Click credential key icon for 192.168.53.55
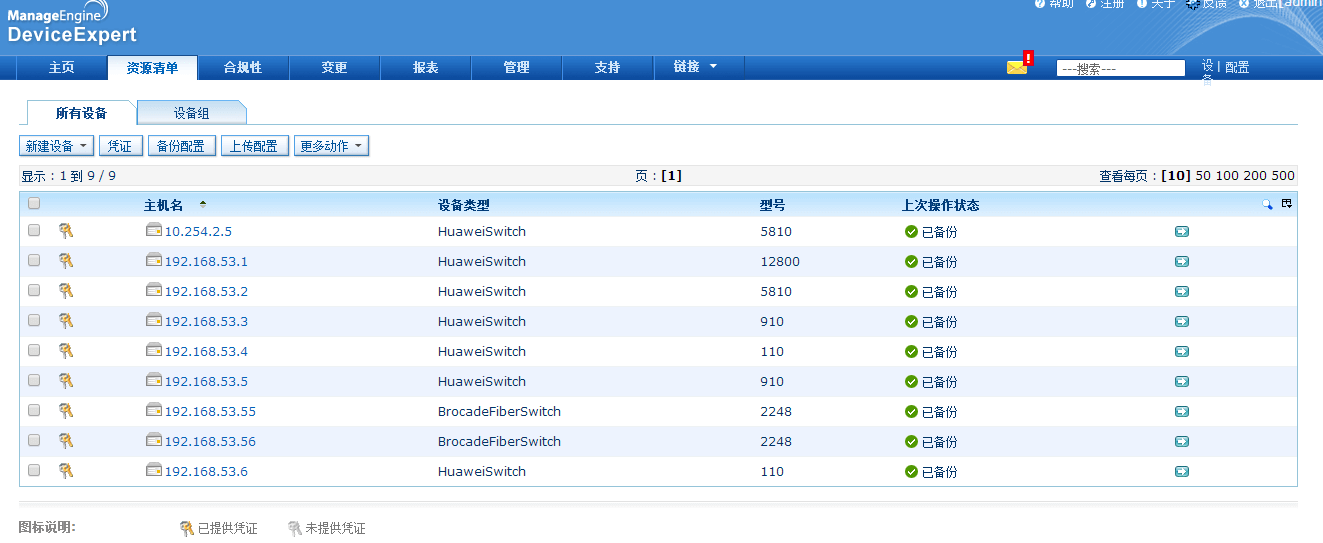The height and width of the screenshot is (543, 1323). pos(66,411)
